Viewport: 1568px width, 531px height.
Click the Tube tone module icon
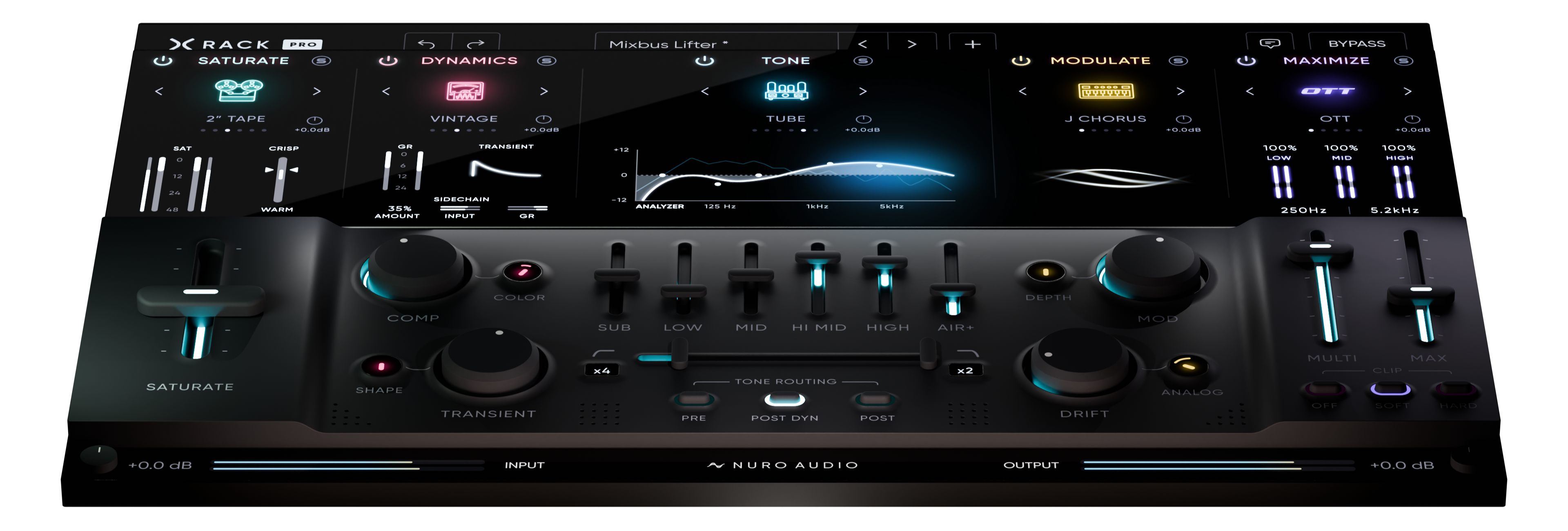coord(786,91)
